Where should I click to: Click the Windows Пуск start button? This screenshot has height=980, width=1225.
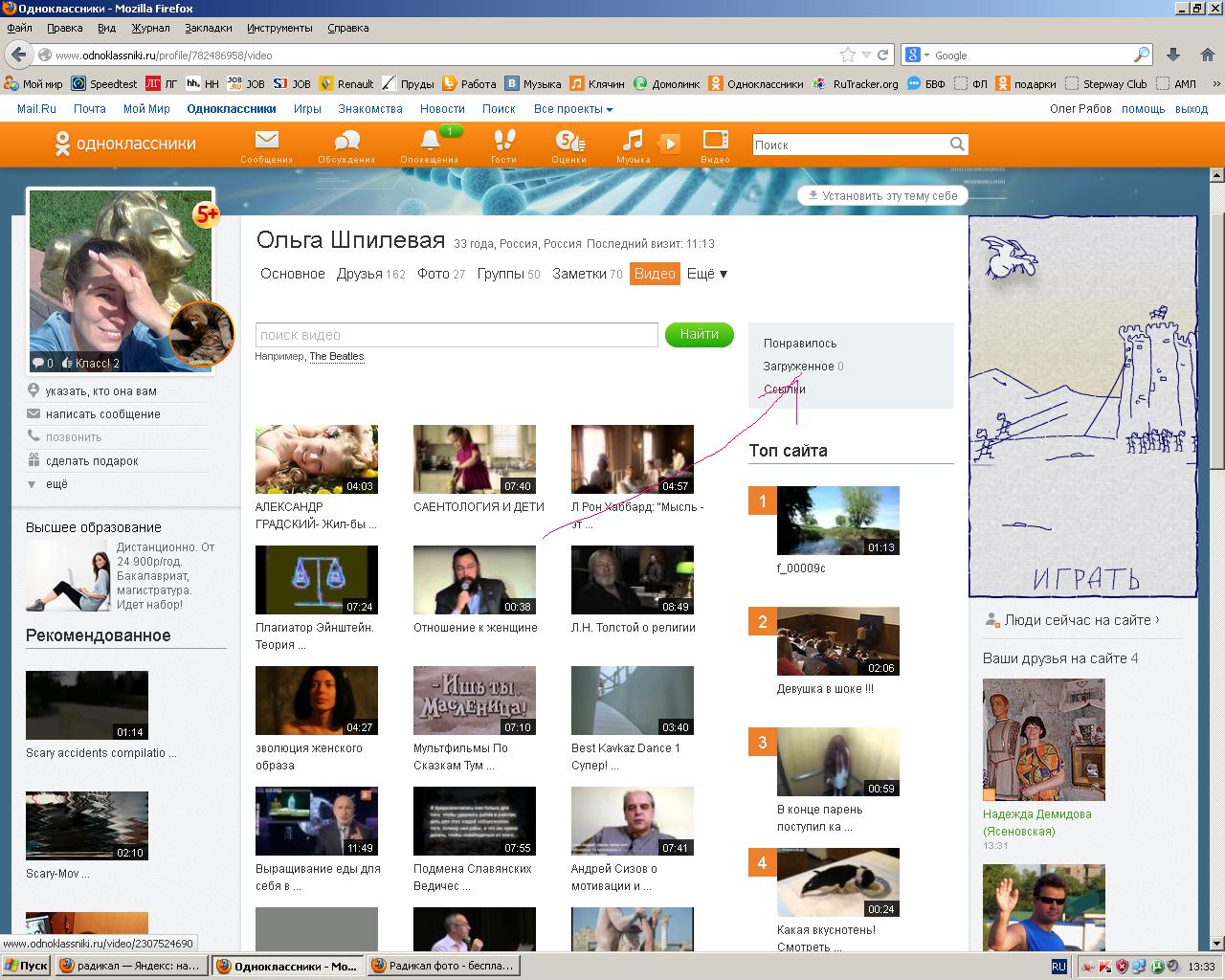tap(27, 966)
